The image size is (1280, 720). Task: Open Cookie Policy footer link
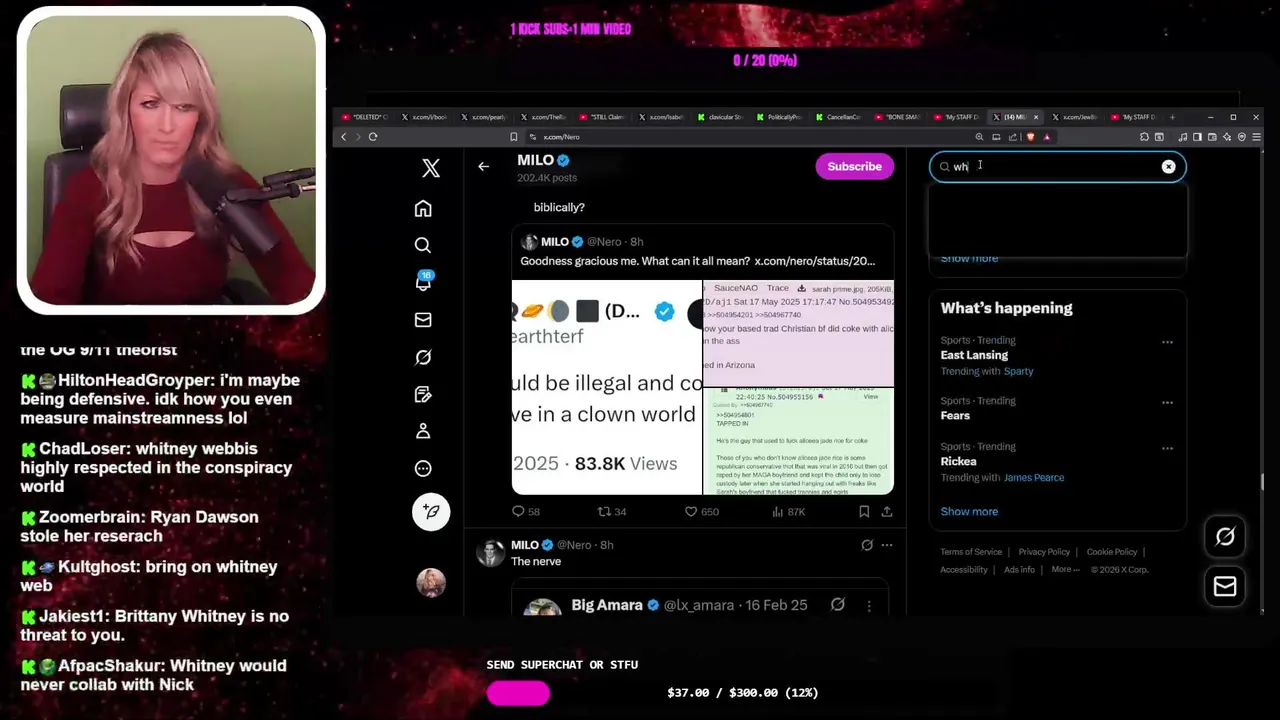pos(1112,552)
